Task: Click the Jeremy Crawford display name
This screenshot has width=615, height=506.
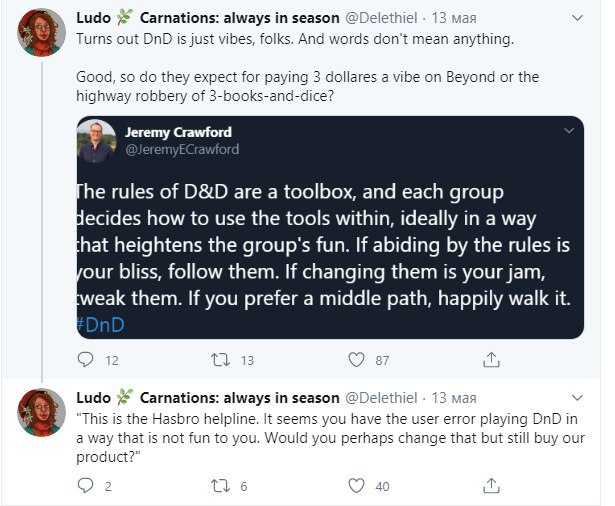Action: click(x=178, y=132)
